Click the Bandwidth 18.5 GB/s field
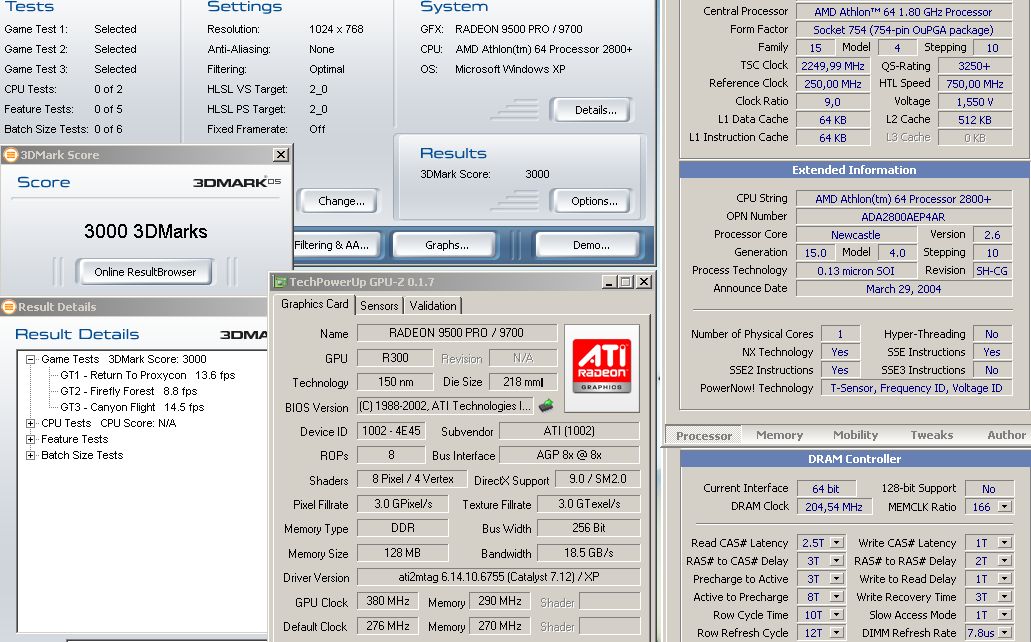This screenshot has height=642, width=1031. [x=588, y=553]
